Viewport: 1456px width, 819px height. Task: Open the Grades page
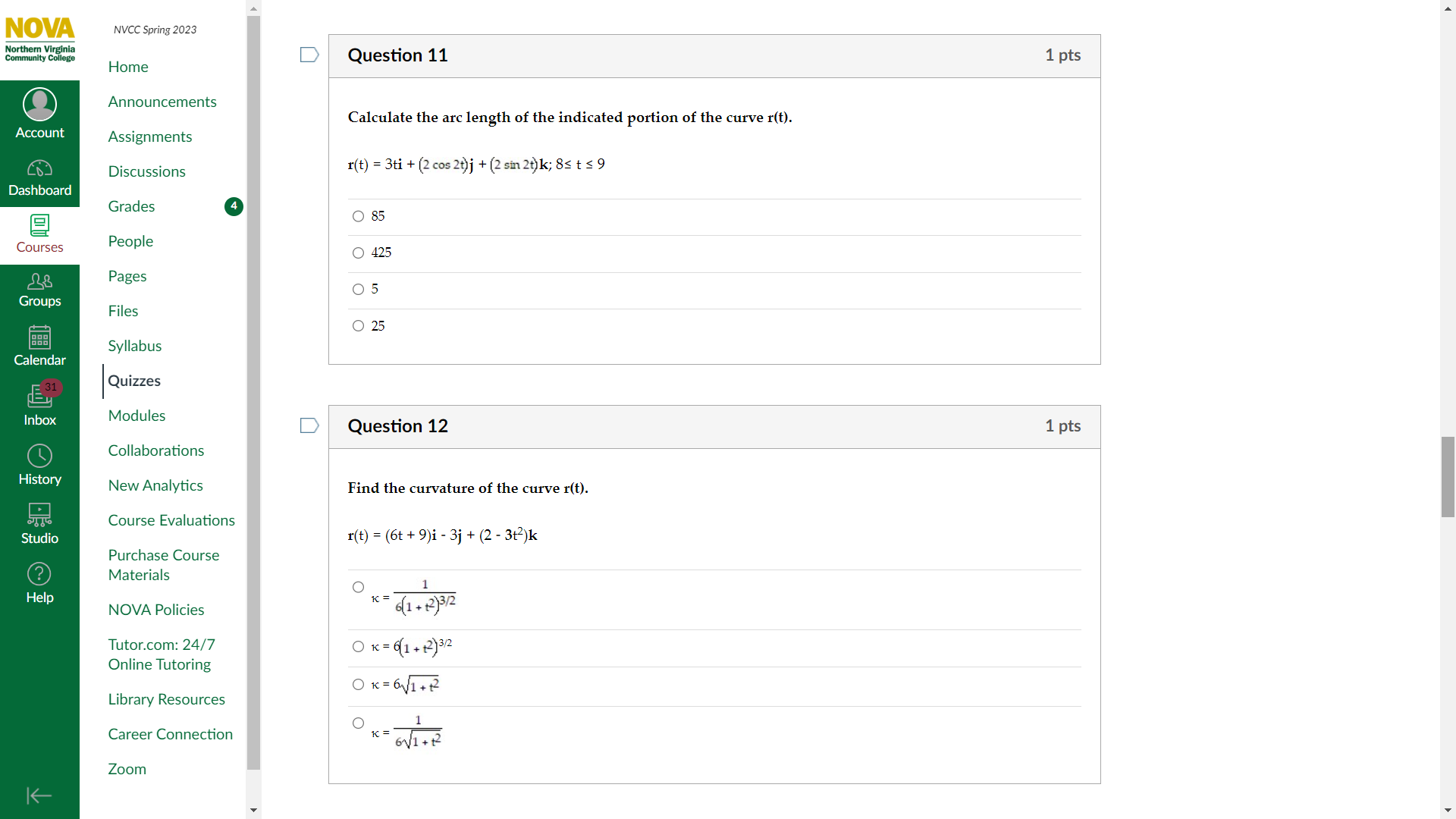tap(131, 206)
